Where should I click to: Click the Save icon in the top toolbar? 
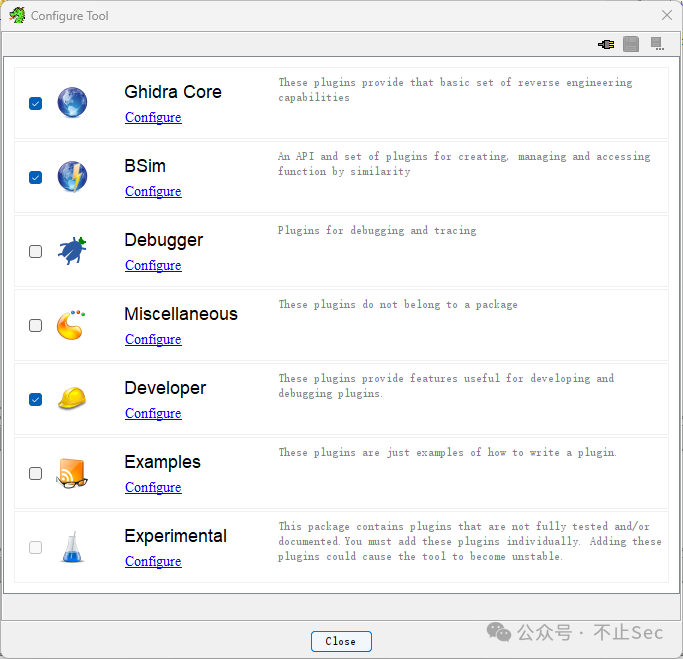point(631,44)
